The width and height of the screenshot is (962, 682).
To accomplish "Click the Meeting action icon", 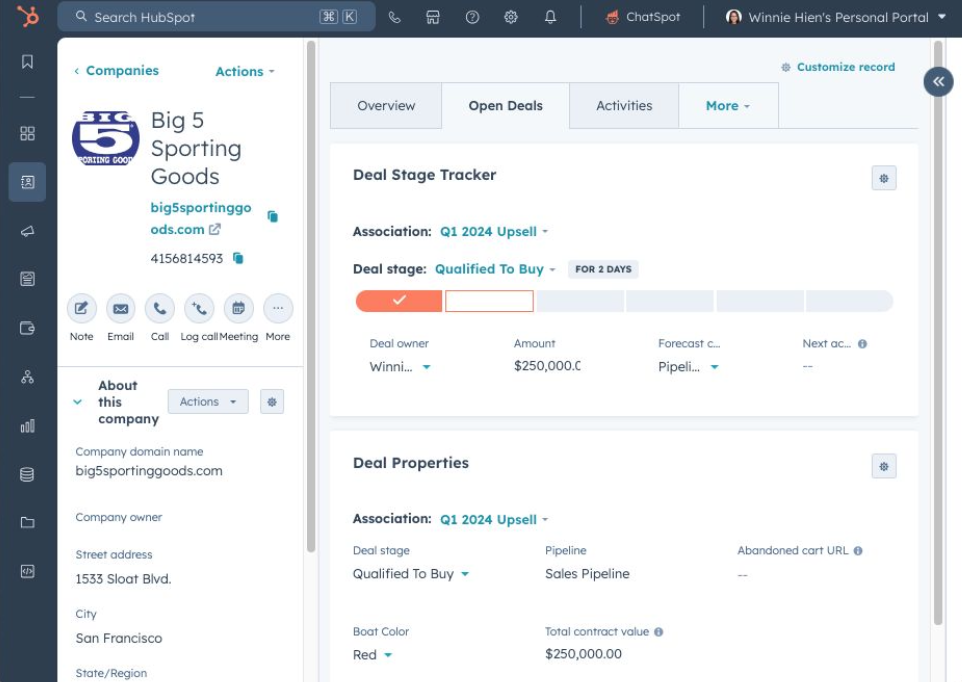I will pyautogui.click(x=239, y=308).
